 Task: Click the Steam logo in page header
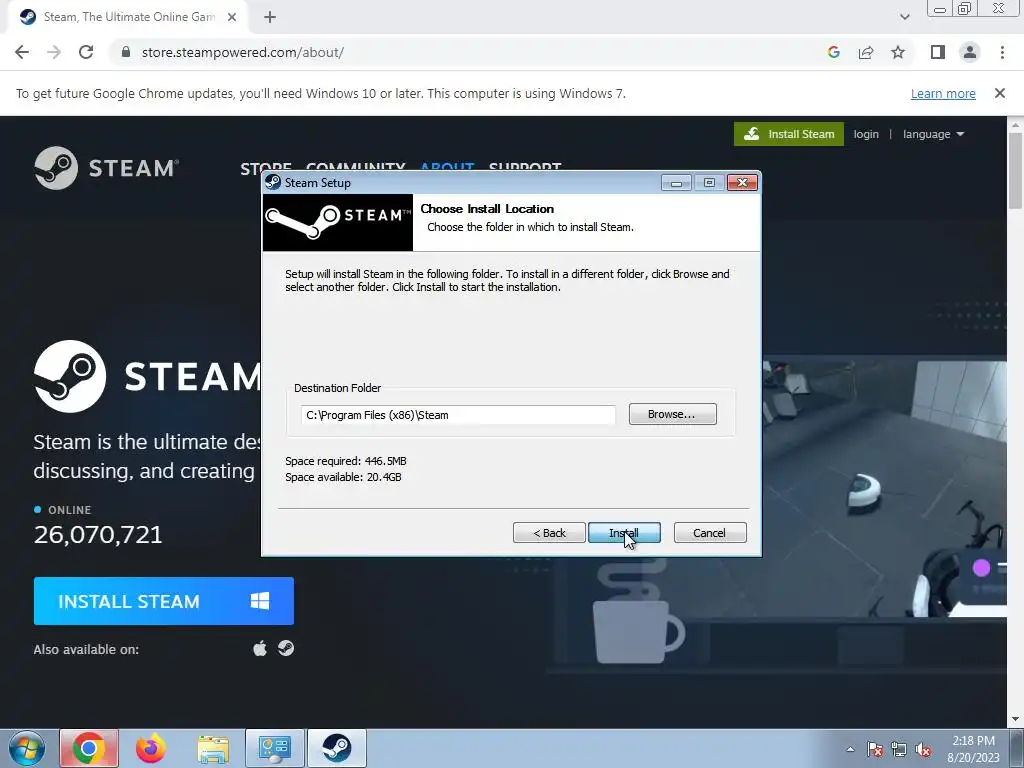(x=106, y=168)
